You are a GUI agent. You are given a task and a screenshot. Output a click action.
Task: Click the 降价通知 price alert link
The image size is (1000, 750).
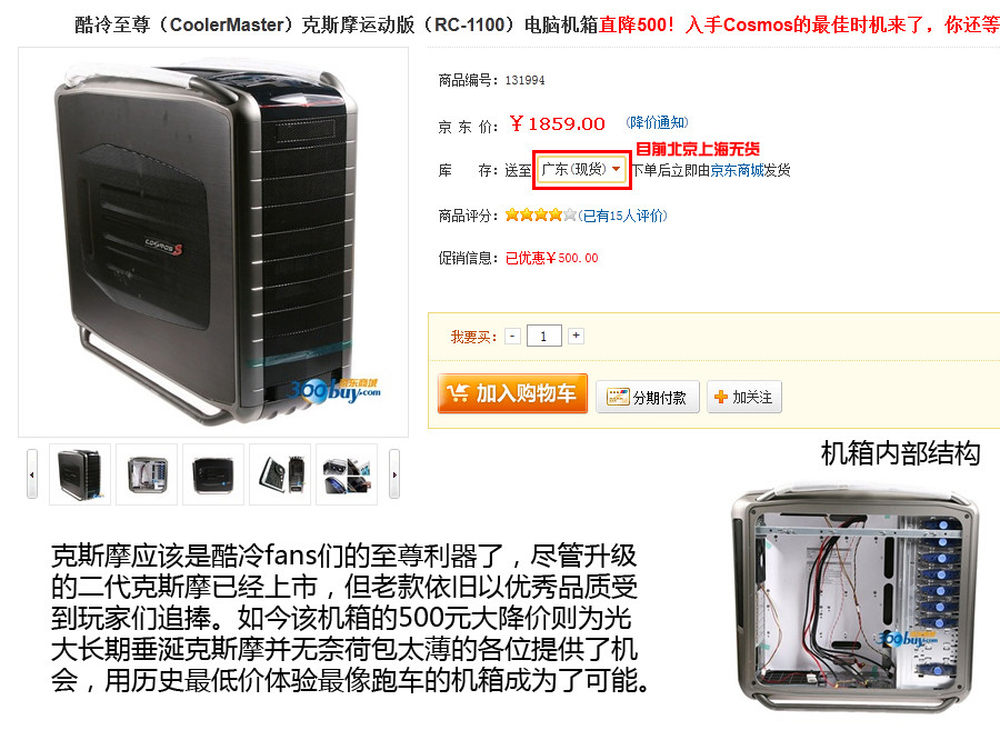[x=657, y=122]
